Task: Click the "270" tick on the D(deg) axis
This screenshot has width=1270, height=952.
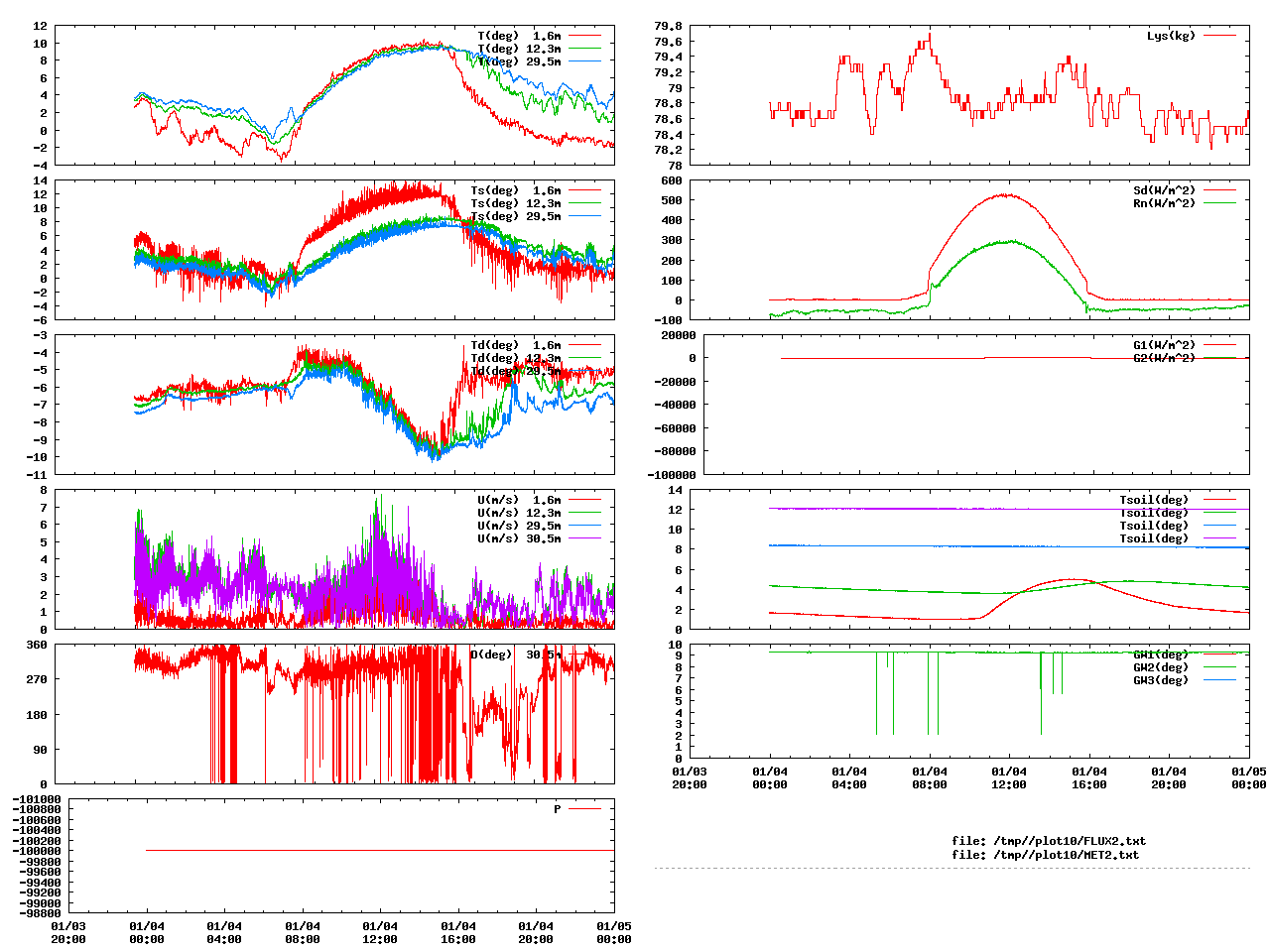Action: pos(37,679)
